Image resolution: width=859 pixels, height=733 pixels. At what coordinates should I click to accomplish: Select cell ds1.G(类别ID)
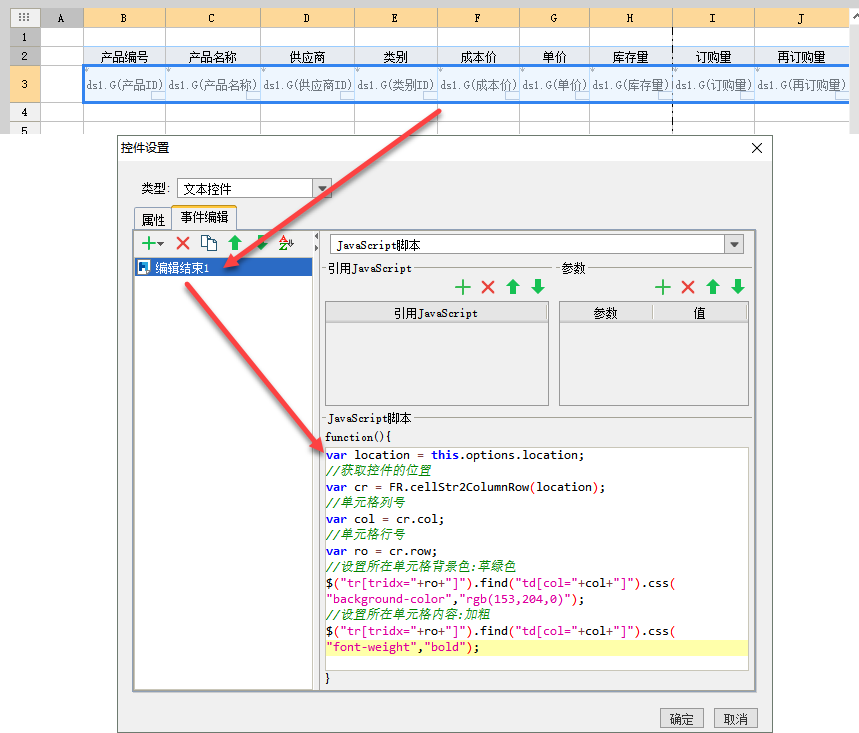[396, 84]
